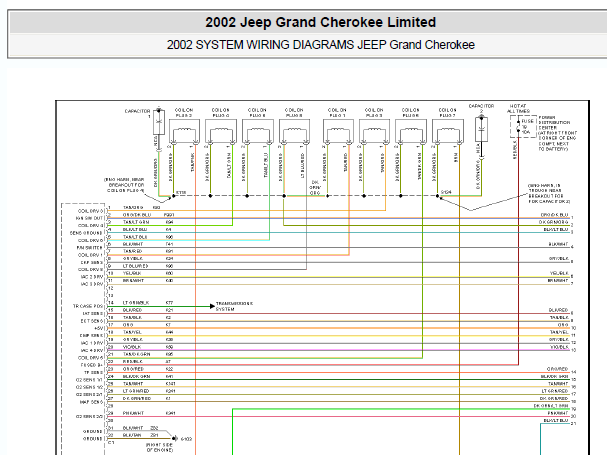
Task: Select pin 11 BRN/WHT wire label
Action: (x=134, y=280)
